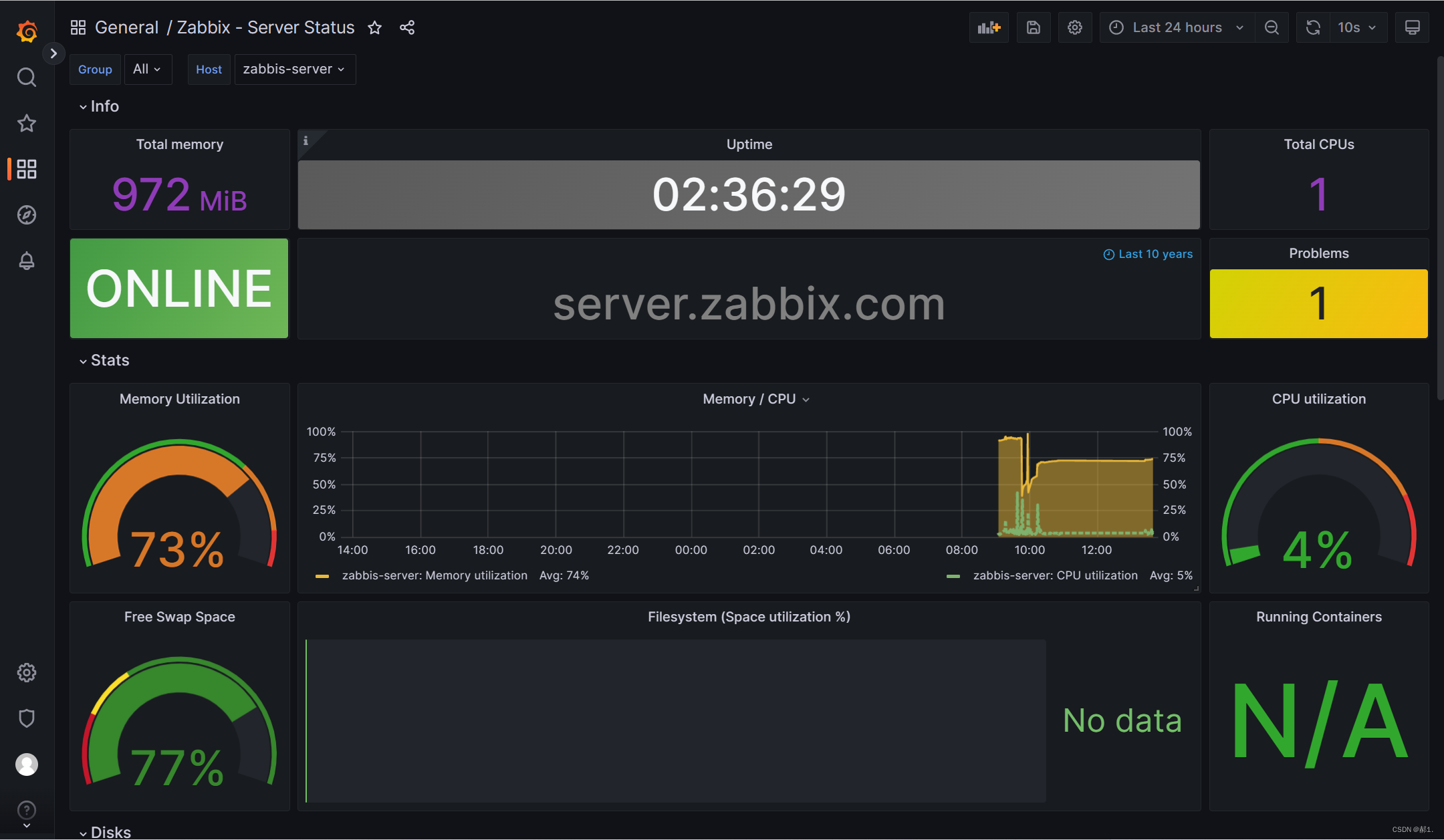
Task: Click the yellow Problems panel showing 1
Action: click(x=1318, y=303)
